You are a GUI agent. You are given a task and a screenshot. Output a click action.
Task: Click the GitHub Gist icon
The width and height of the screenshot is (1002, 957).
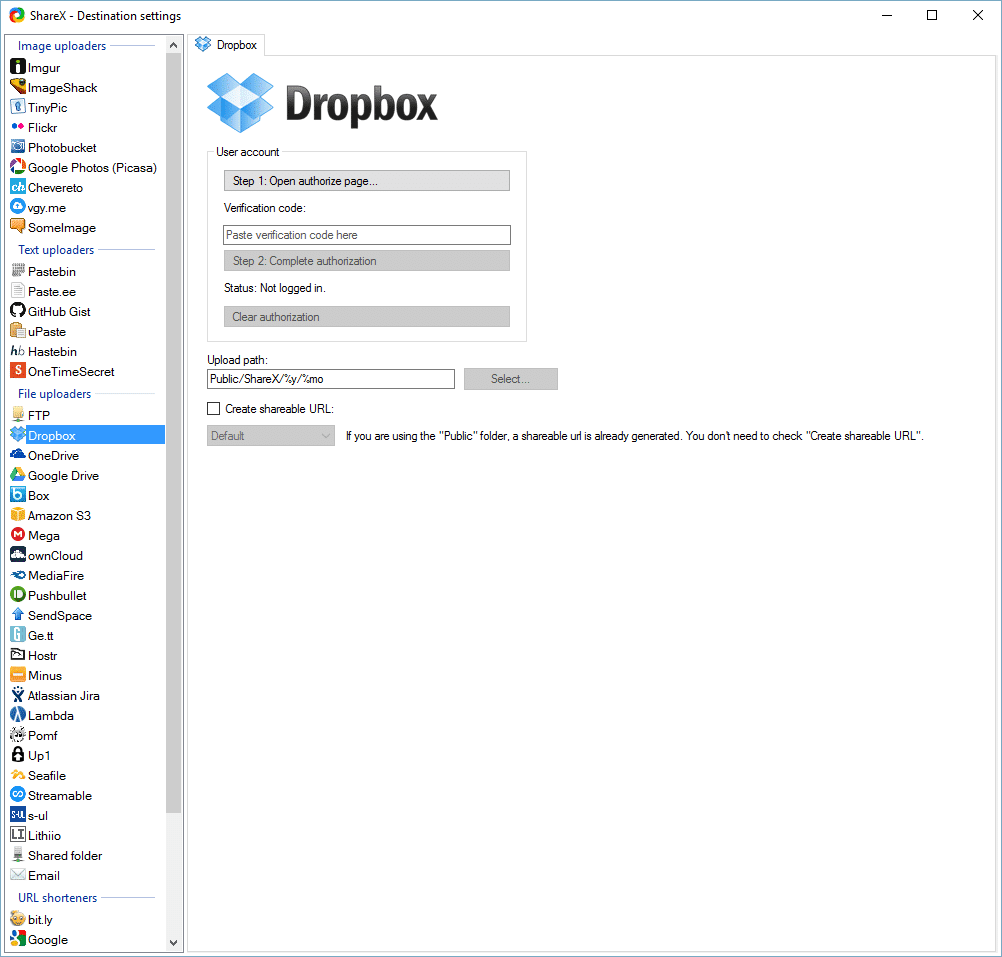17,312
